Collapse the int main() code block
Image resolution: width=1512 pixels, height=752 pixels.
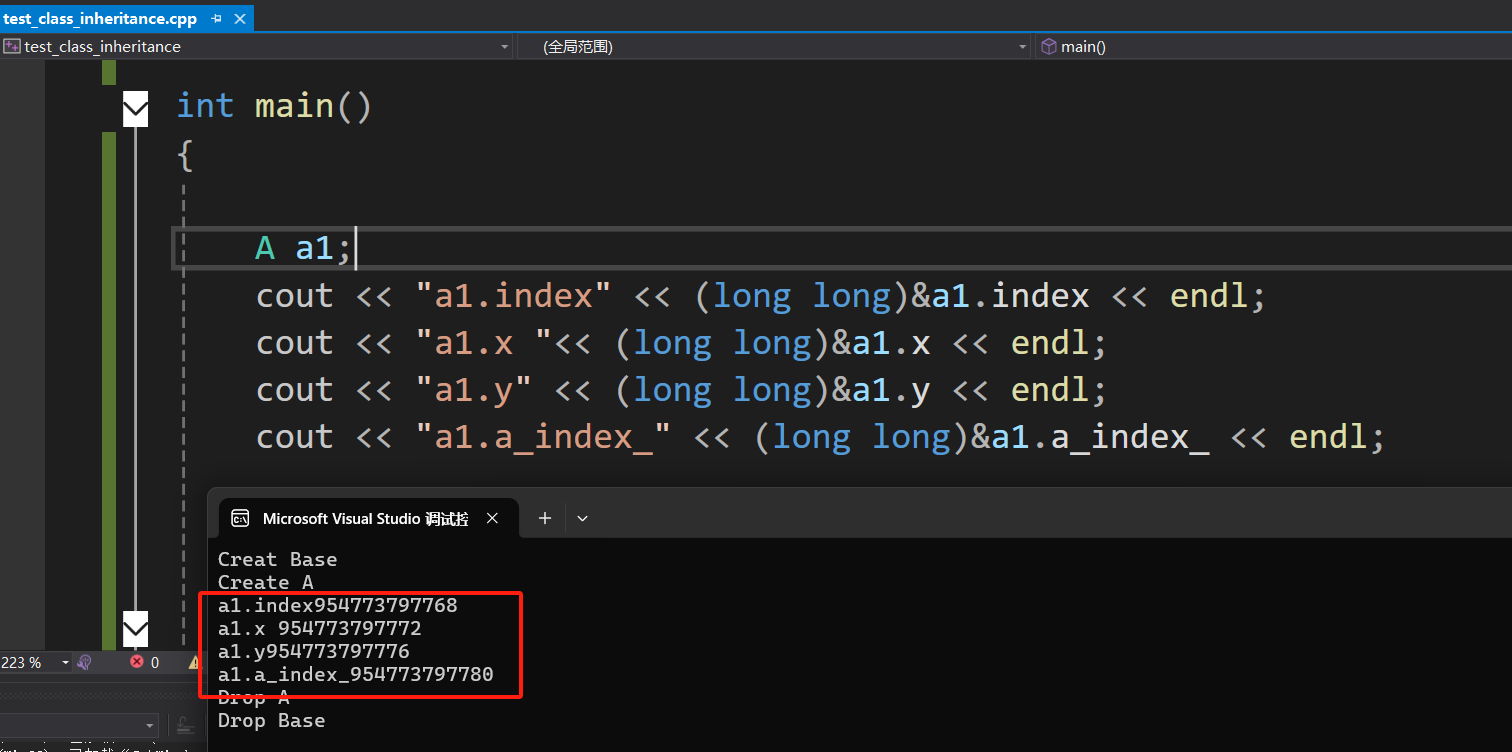click(135, 108)
